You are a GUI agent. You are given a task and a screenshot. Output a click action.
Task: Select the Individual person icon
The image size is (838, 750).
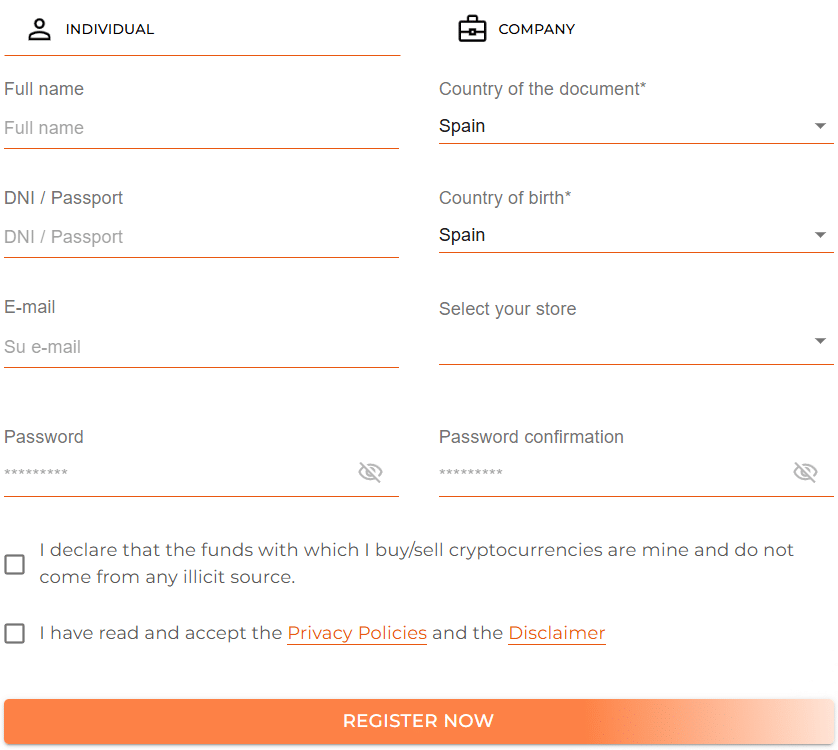(x=38, y=28)
